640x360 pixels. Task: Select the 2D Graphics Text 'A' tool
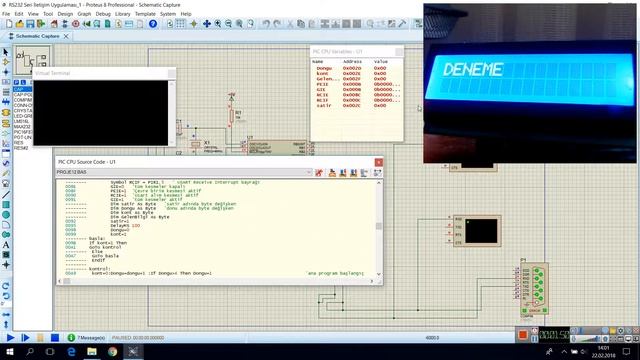click(x=6, y=245)
